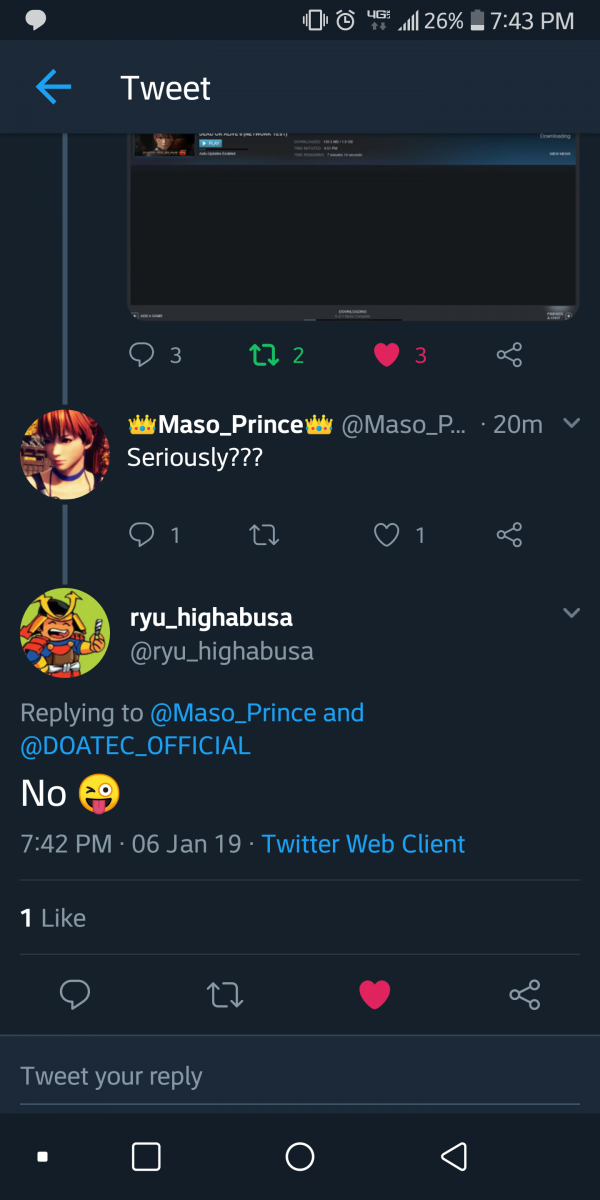Share Maso_Prince's tweet

pyautogui.click(x=509, y=535)
